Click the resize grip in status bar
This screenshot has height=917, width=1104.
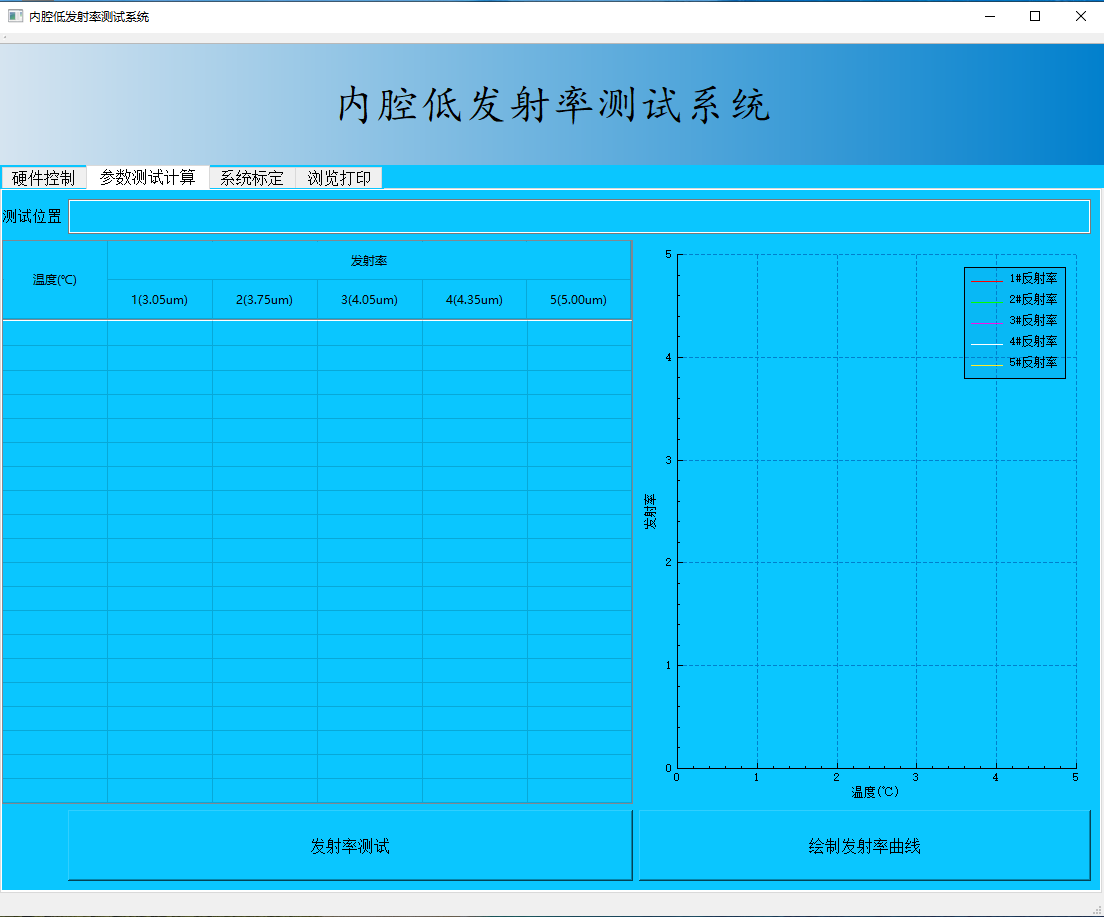tap(1097, 910)
